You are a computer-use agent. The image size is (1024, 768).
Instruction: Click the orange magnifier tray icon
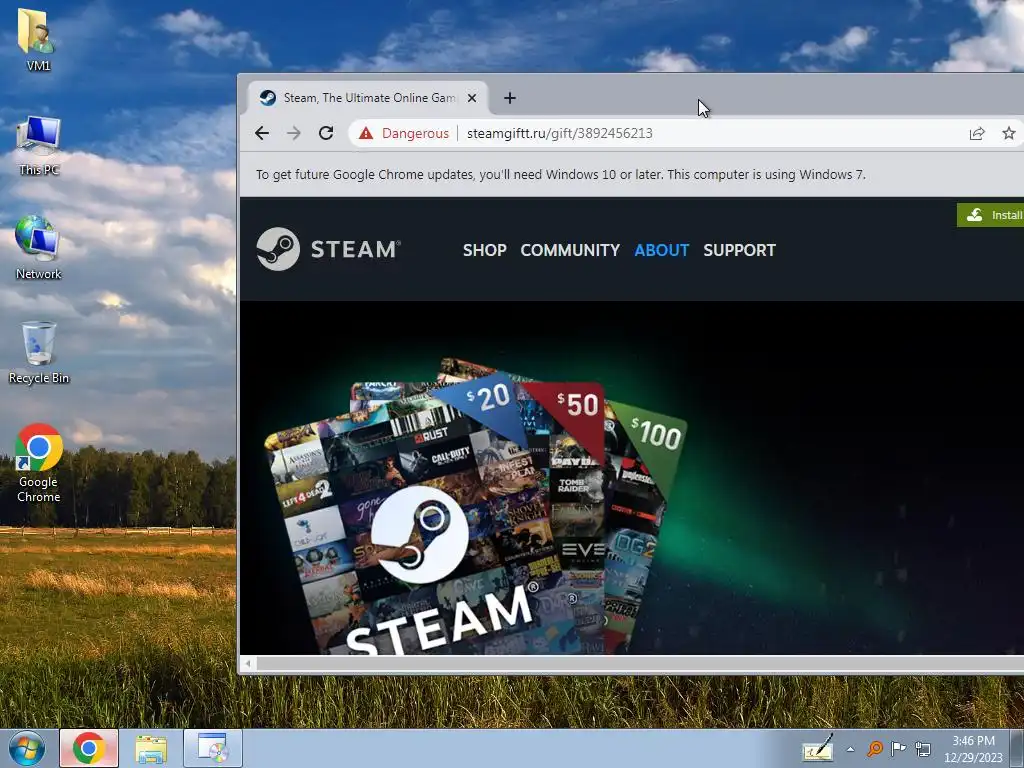(x=875, y=748)
